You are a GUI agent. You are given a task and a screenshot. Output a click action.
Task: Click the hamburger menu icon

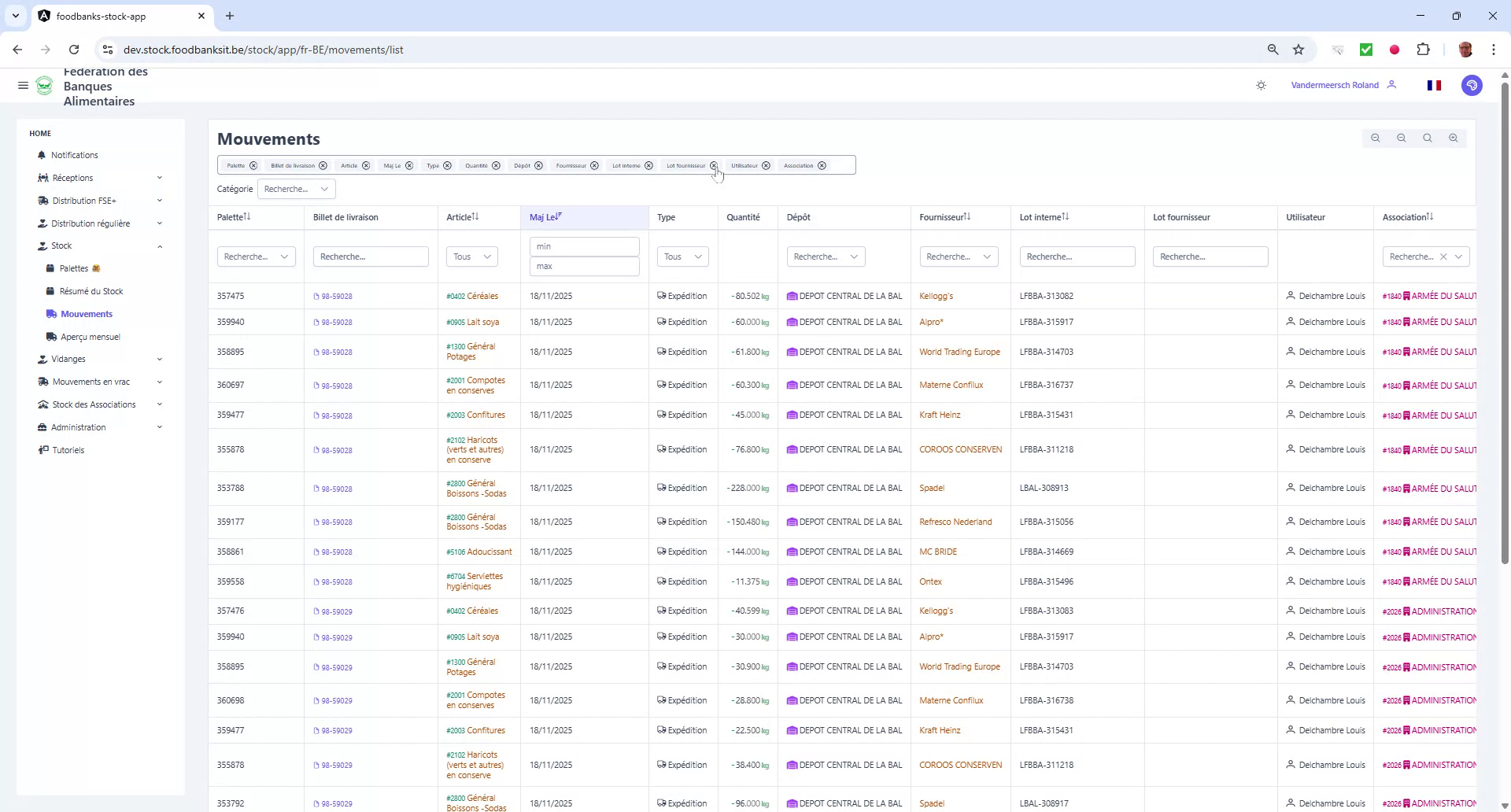(23, 86)
